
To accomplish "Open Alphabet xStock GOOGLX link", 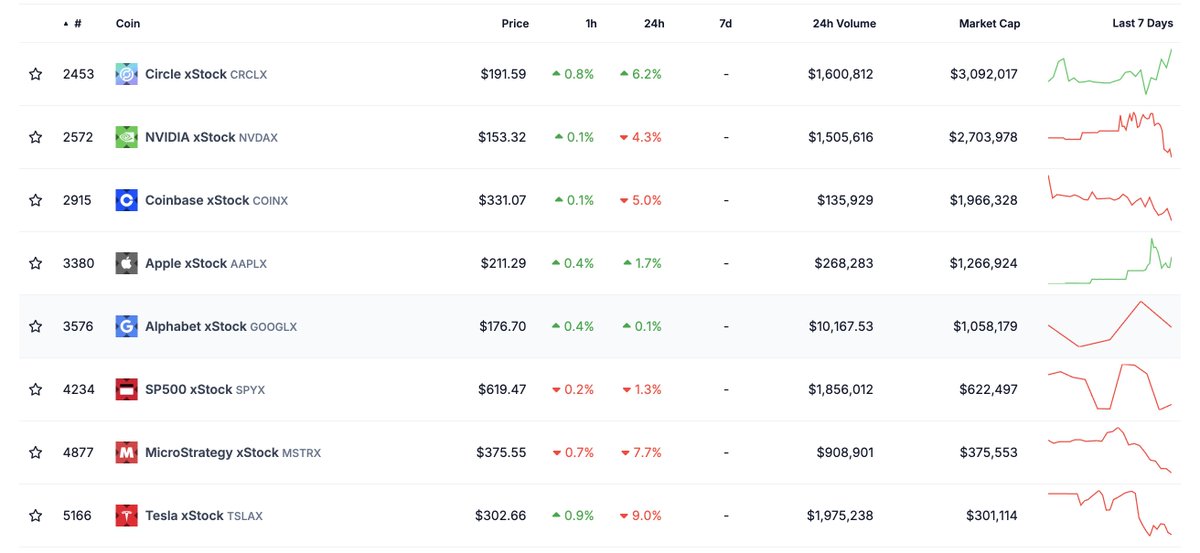I will click(221, 326).
